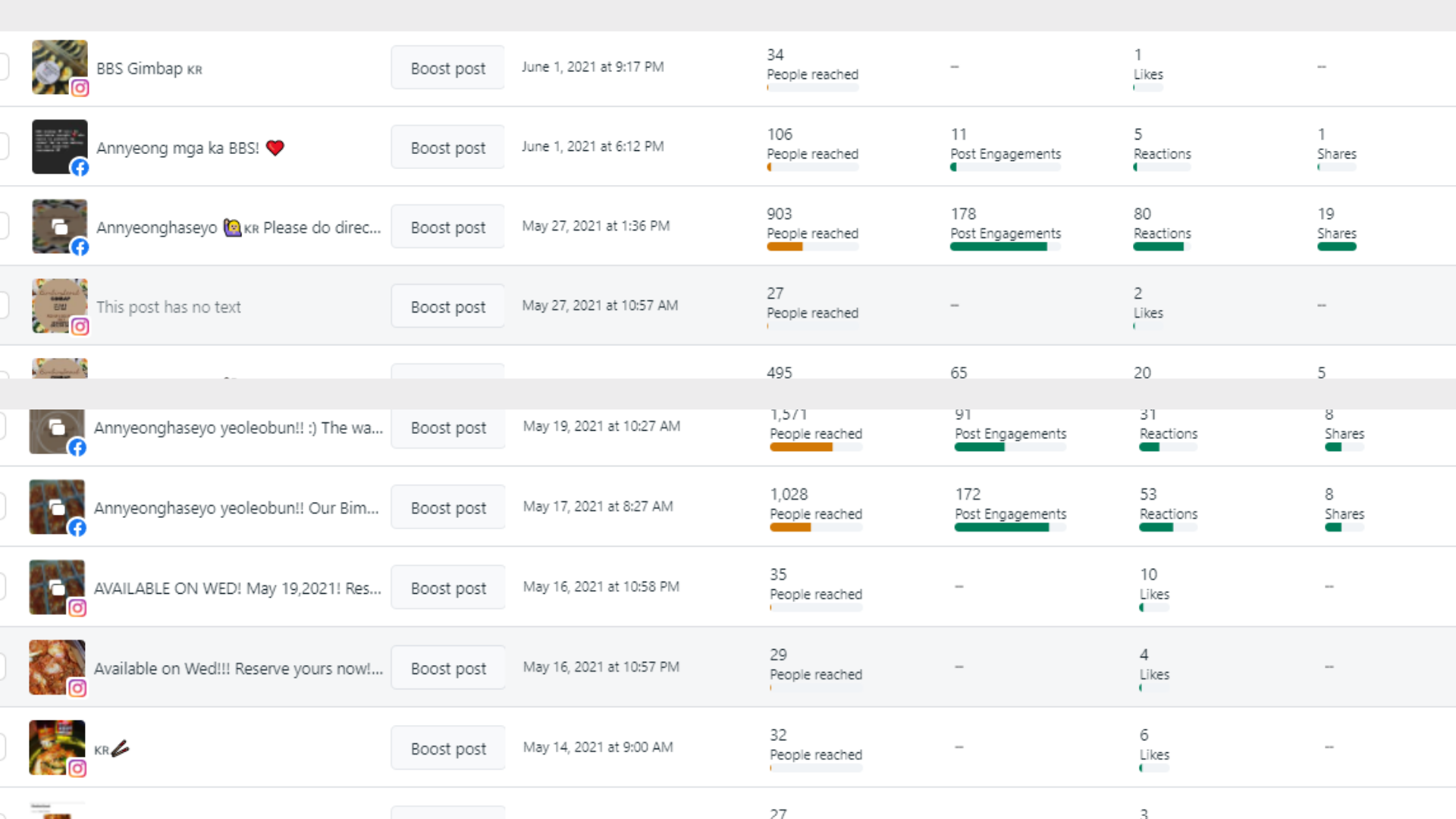Image resolution: width=1456 pixels, height=819 pixels.
Task: Click Facebook badge on May 19 post thumbnail
Action: [x=77, y=447]
